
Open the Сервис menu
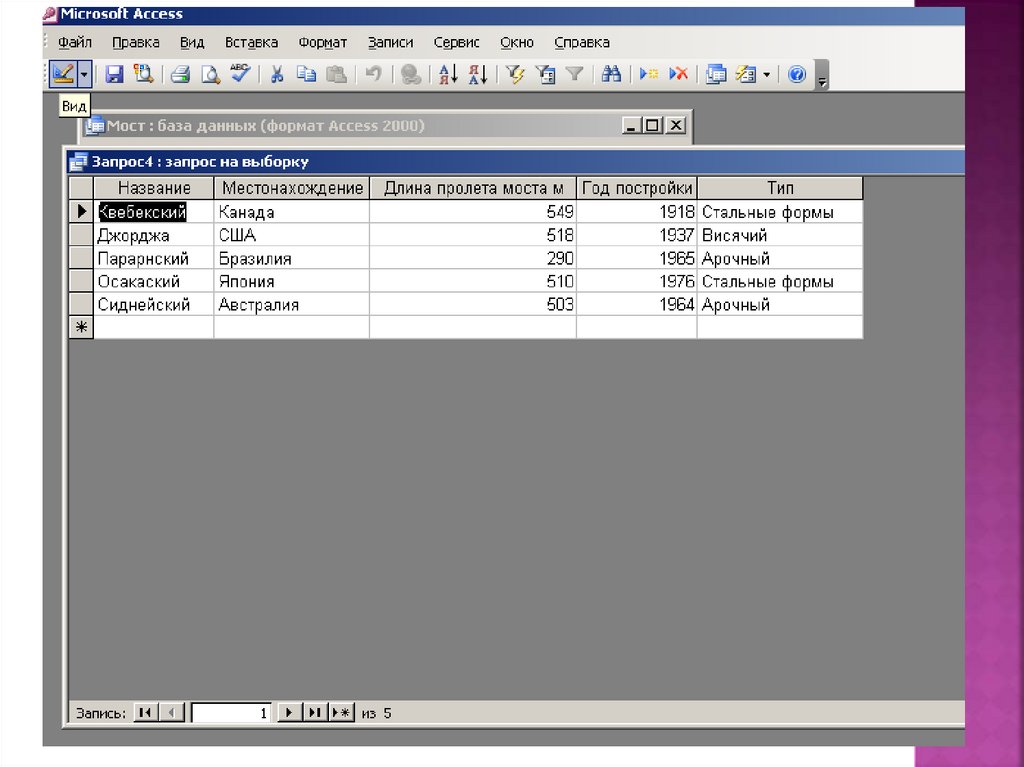pyautogui.click(x=456, y=42)
